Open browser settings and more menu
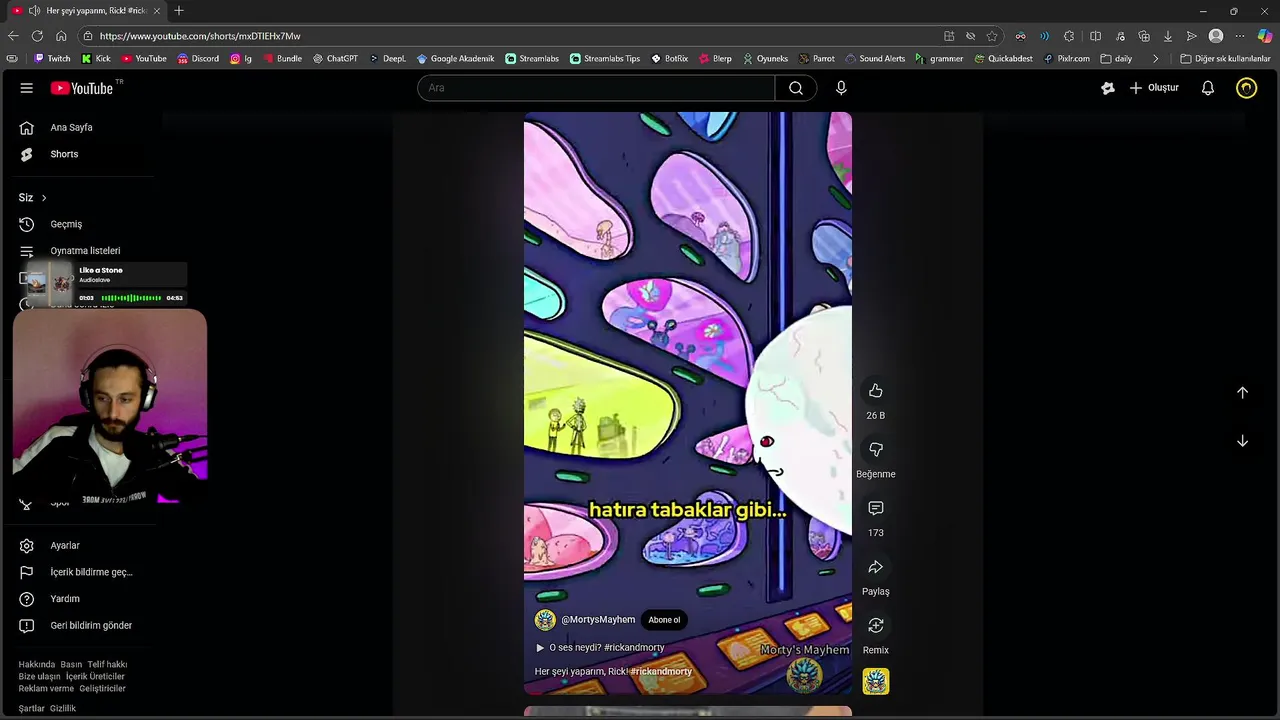1280x720 pixels. pyautogui.click(x=1240, y=36)
